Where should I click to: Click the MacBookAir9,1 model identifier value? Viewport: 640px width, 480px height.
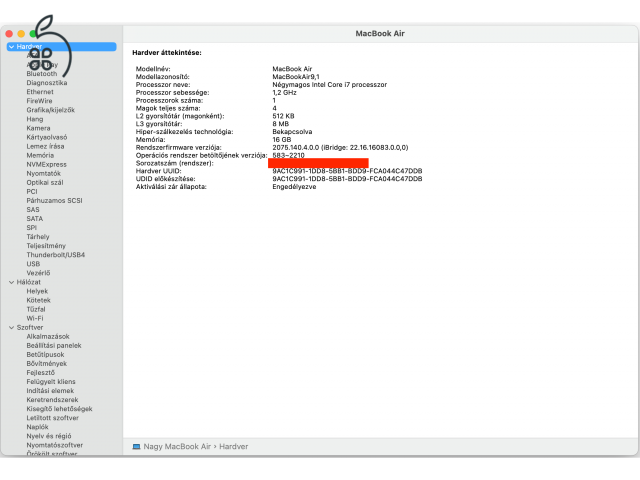[296, 77]
